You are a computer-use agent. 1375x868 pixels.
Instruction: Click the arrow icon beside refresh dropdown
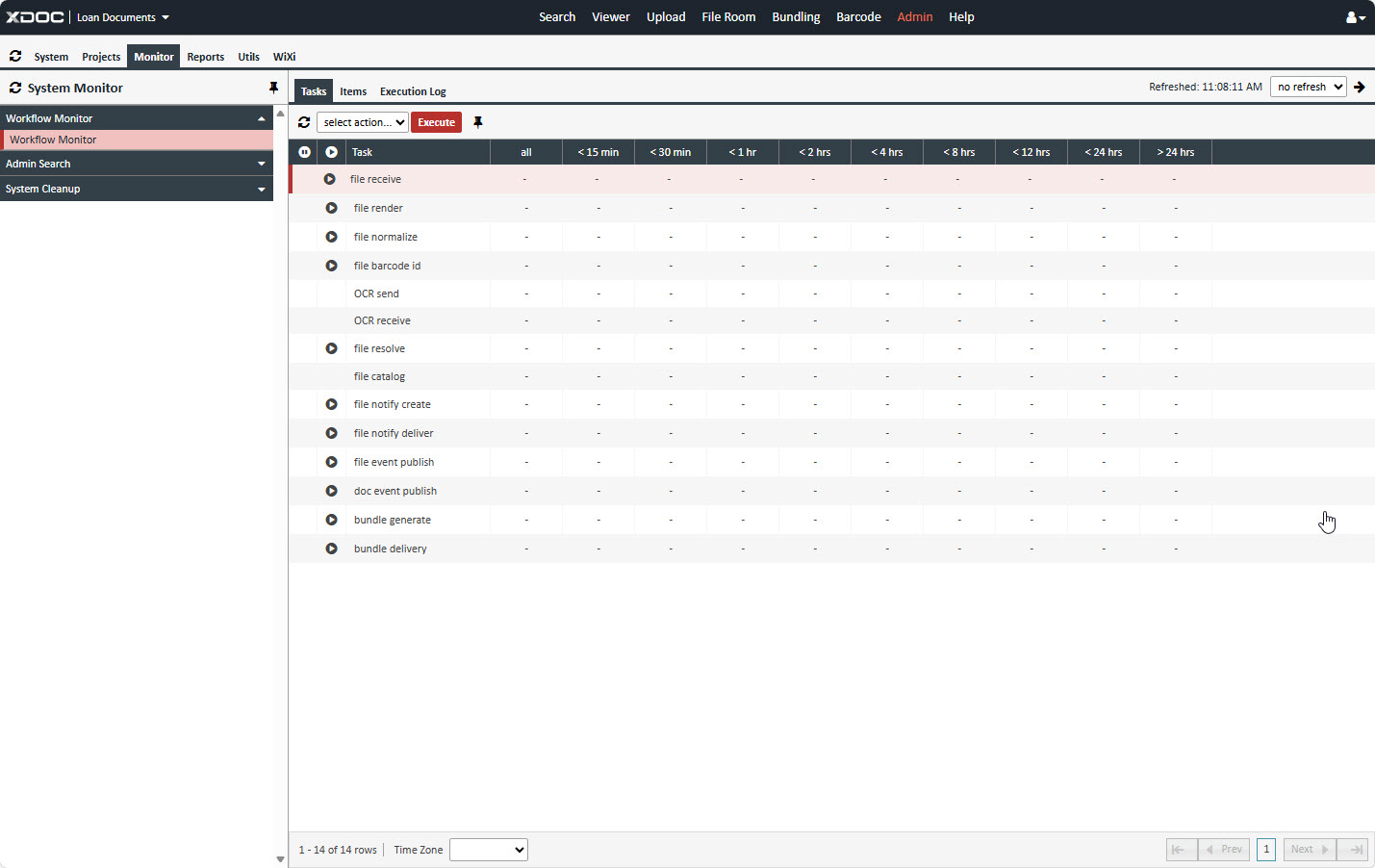(x=1360, y=87)
